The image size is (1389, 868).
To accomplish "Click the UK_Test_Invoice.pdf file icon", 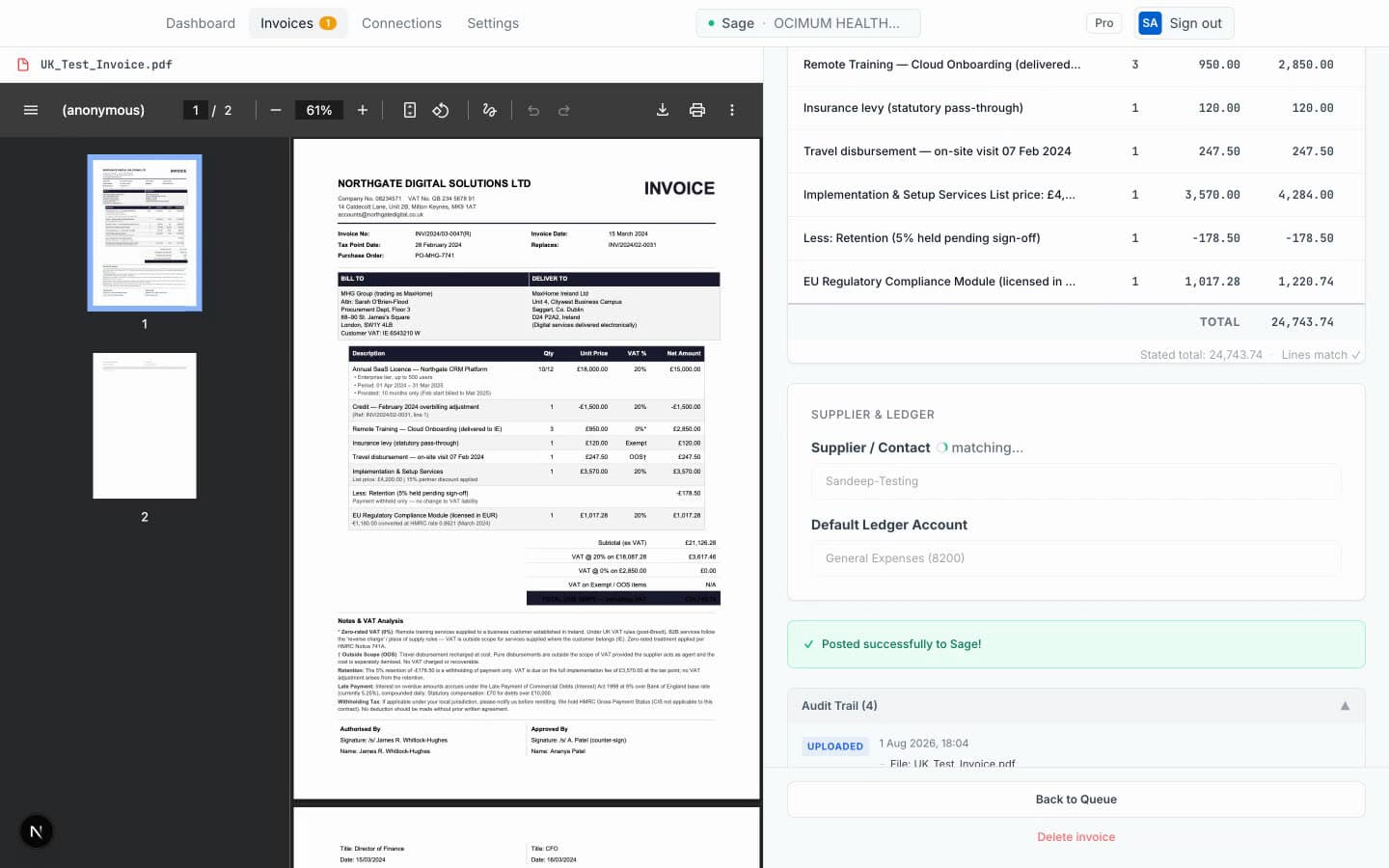I will (x=23, y=65).
